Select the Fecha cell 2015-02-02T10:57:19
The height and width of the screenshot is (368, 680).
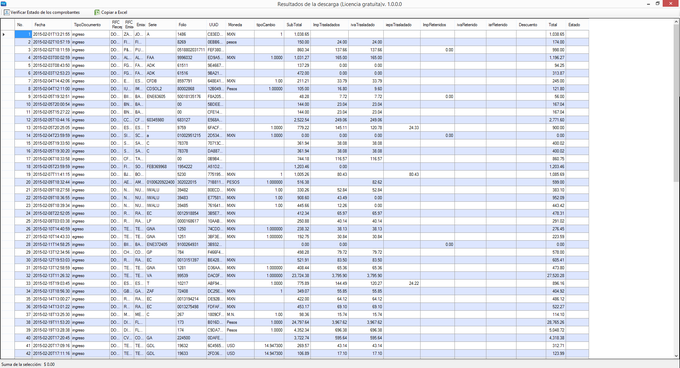click(x=52, y=42)
